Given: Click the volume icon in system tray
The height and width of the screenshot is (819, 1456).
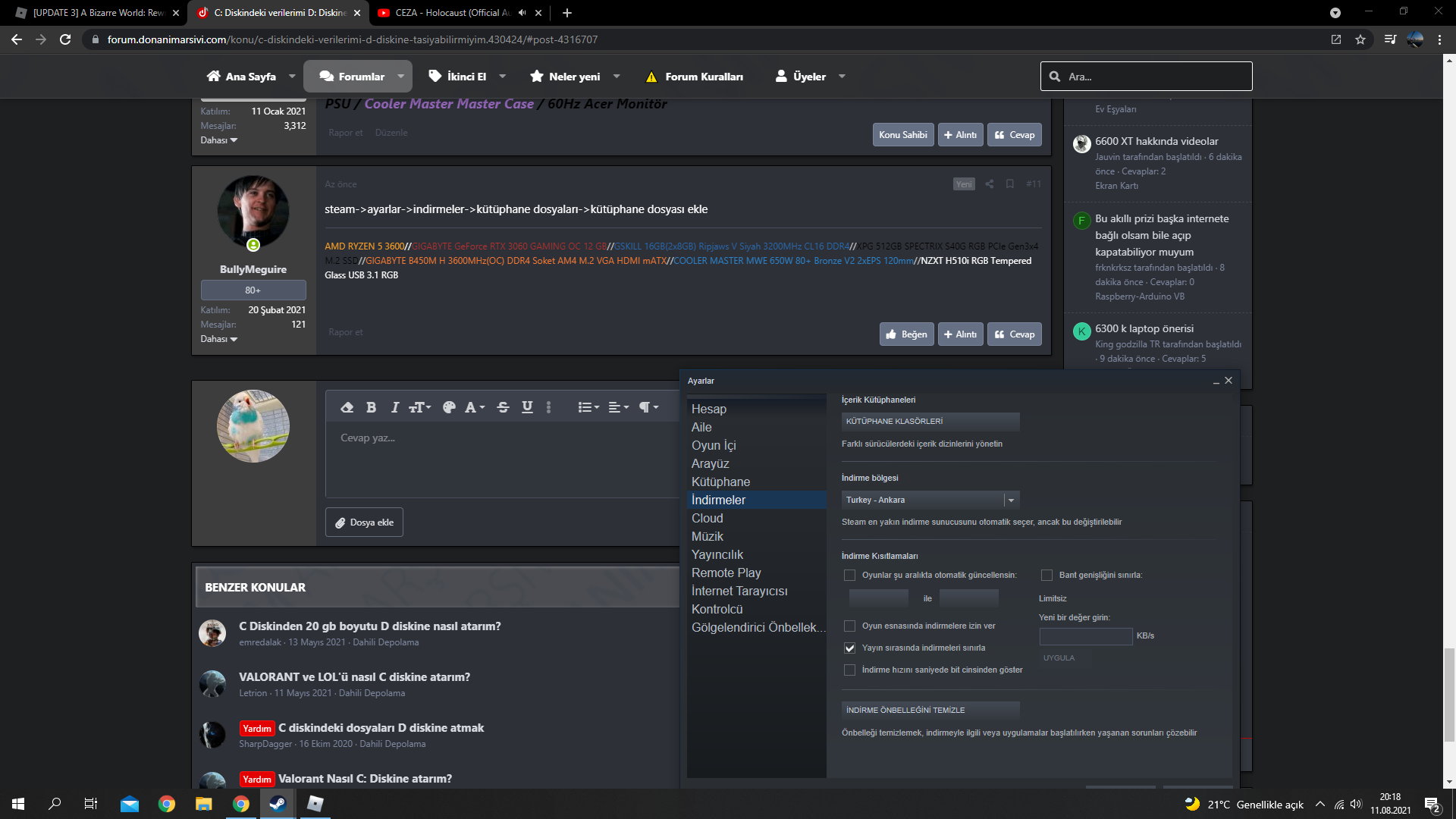Looking at the screenshot, I should click(1356, 805).
